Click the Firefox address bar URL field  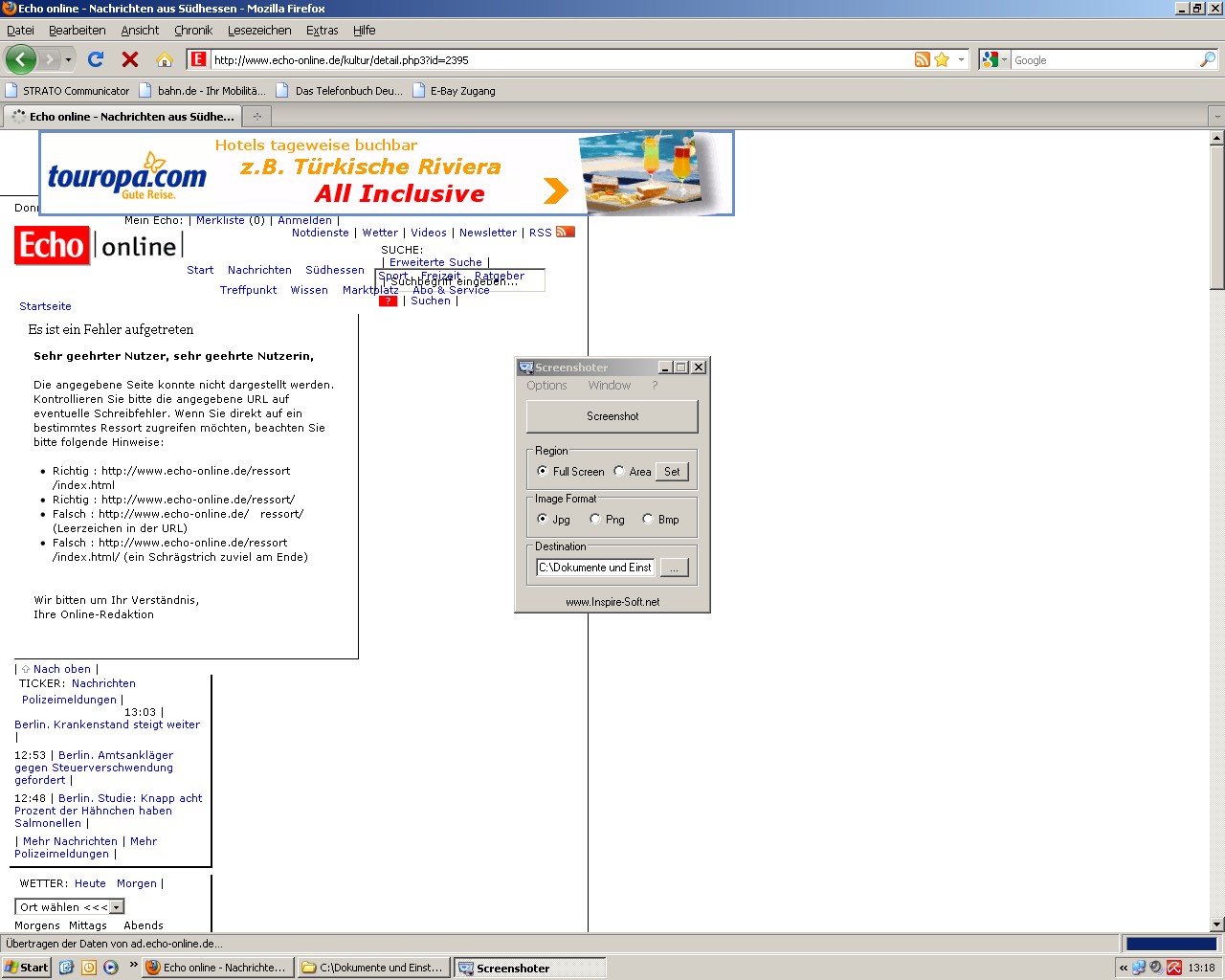click(560, 59)
